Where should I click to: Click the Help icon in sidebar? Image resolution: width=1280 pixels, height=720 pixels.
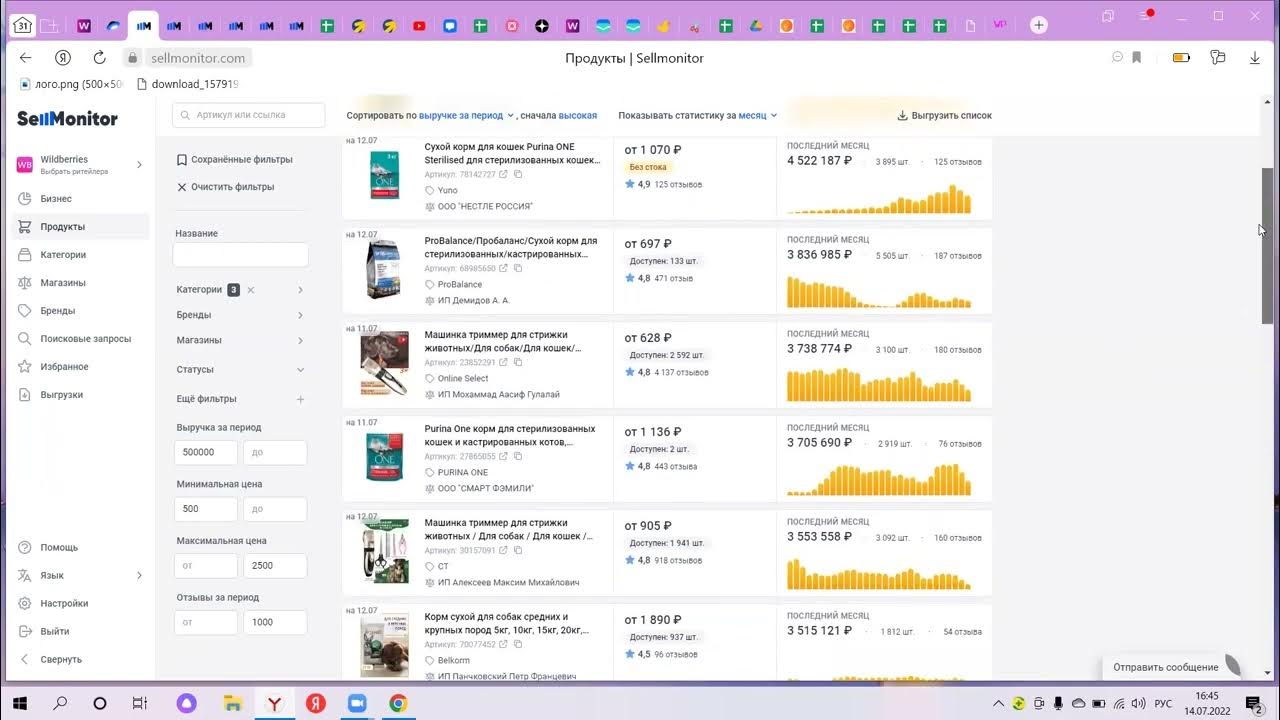click(x=24, y=547)
